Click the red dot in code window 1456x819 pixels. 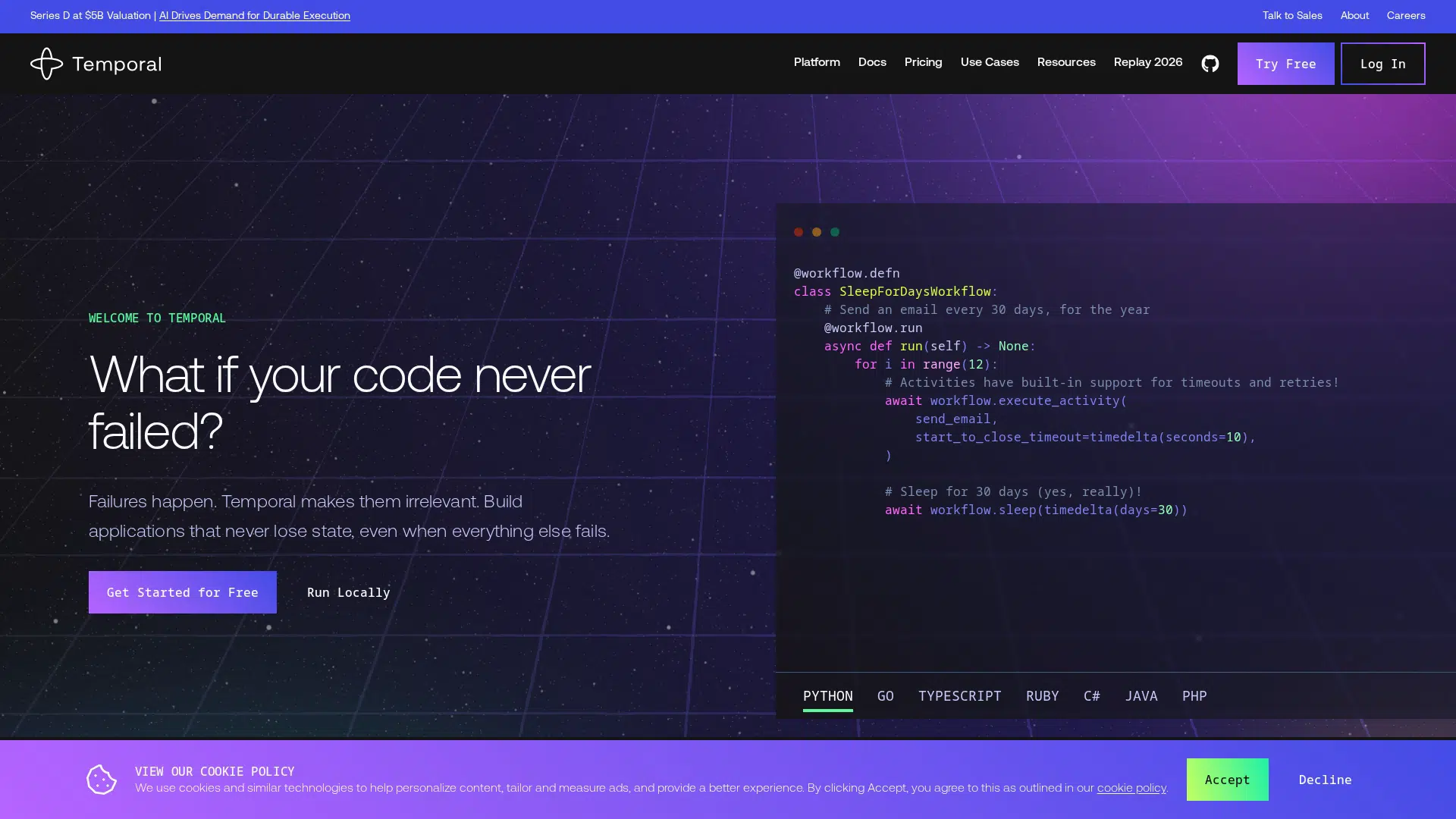coord(798,232)
